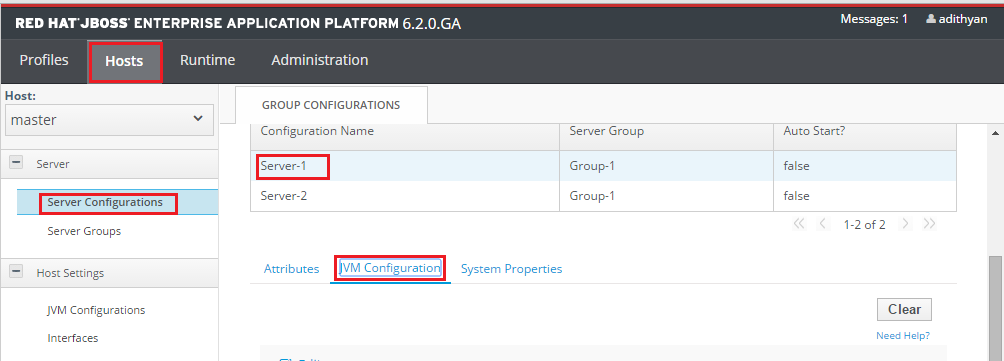Switch to the Runtime tab
The width and height of the screenshot is (1004, 361).
coord(207,60)
